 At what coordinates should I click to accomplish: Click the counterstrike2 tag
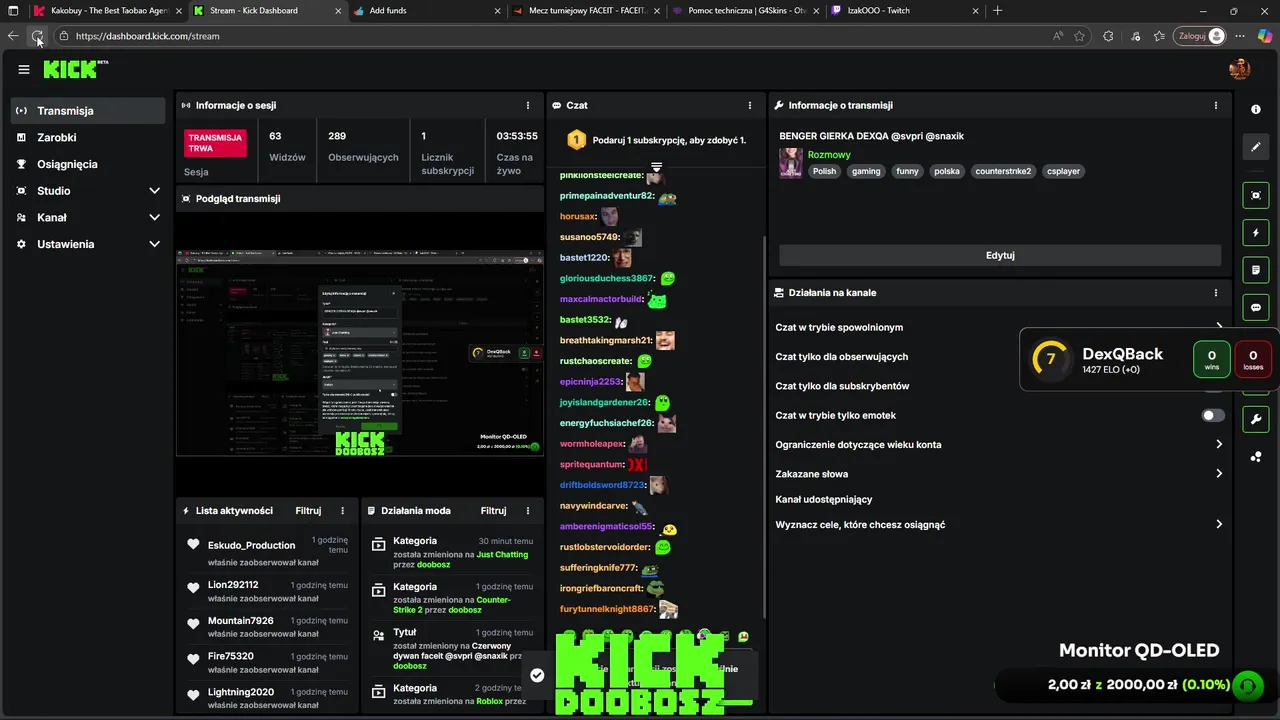pyautogui.click(x=1003, y=171)
